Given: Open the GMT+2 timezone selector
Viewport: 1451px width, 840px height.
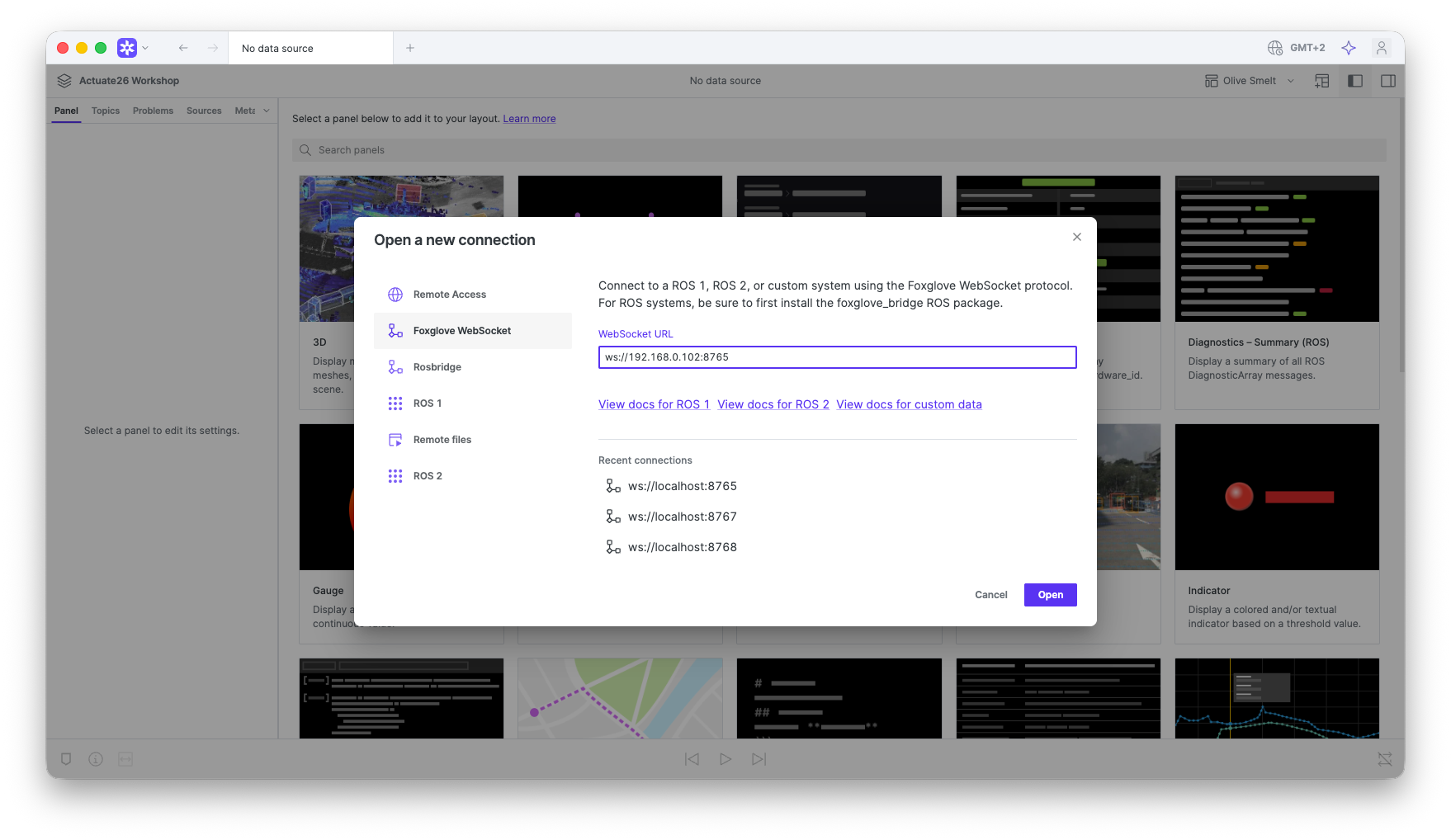Looking at the screenshot, I should pos(1297,48).
